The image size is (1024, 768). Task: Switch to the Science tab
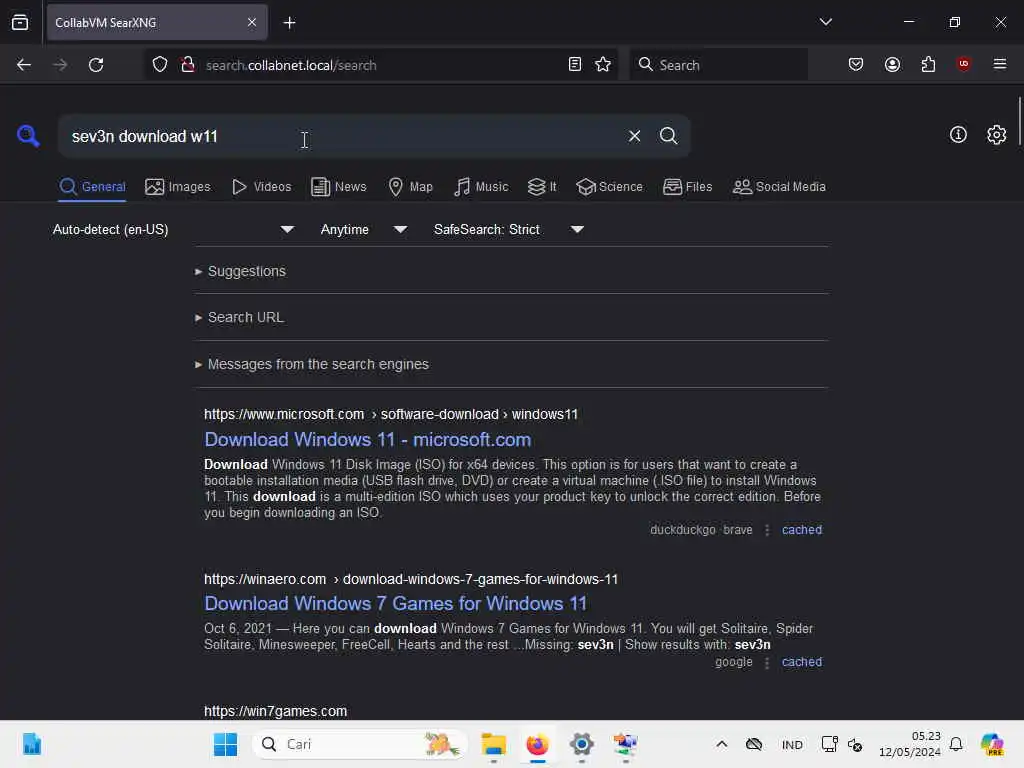tap(609, 187)
